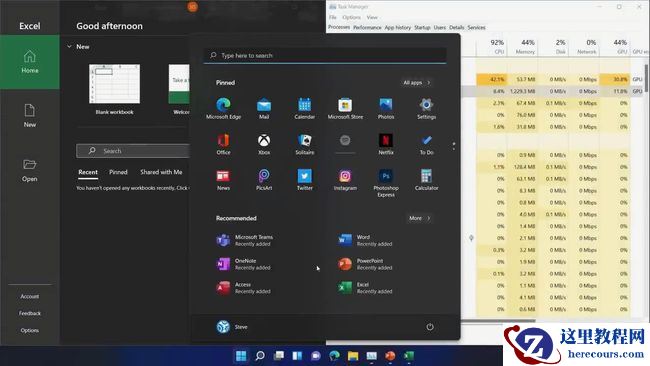This screenshot has width=650, height=366.
Task: Open the Calendar pinned app
Action: 304,109
